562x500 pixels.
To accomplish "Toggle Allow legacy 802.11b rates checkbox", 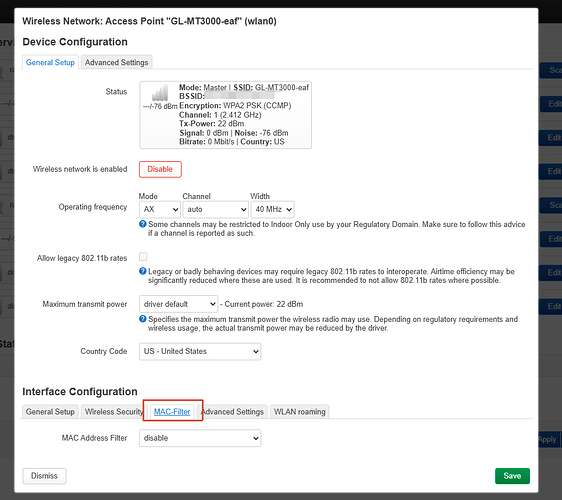I will 143,257.
